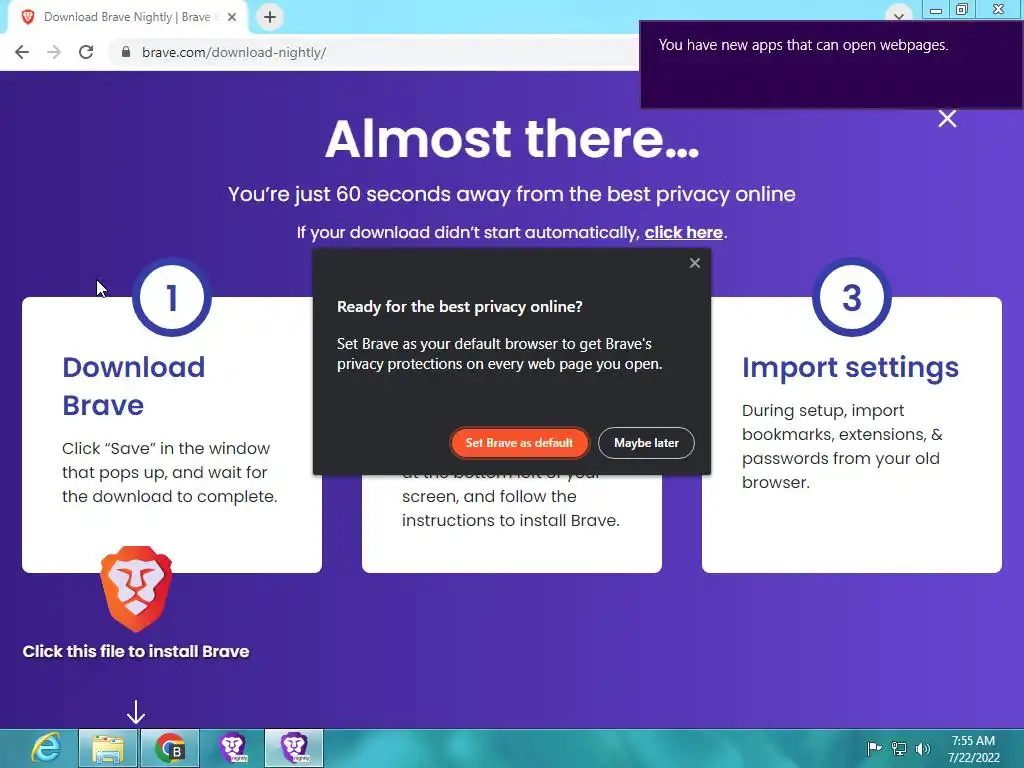
Task: Open Internet Explorer from the taskbar
Action: [46, 748]
